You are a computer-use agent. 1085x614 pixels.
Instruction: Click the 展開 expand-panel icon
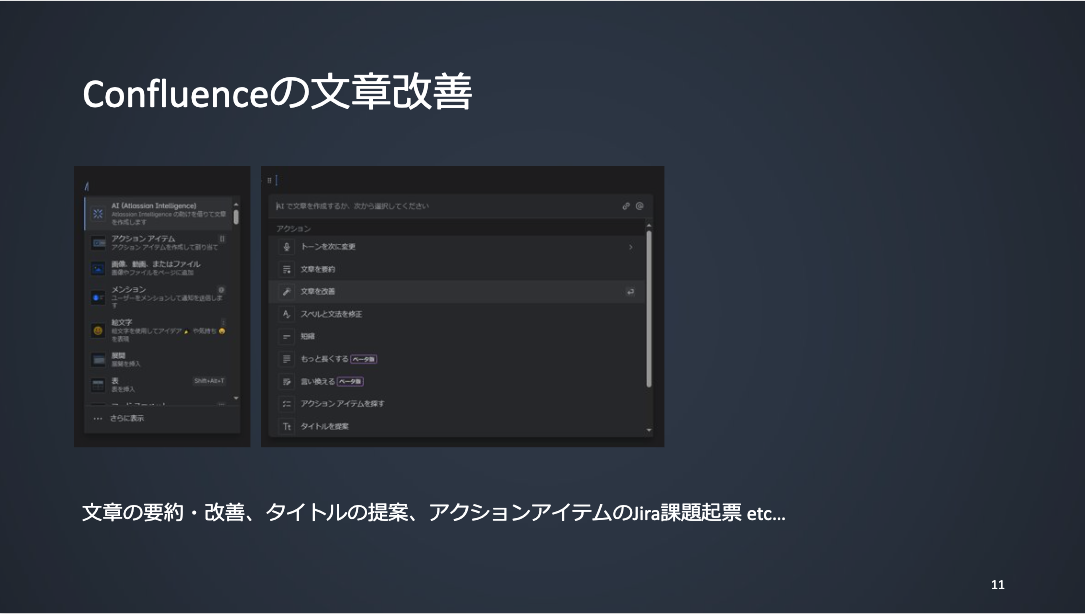(98, 360)
